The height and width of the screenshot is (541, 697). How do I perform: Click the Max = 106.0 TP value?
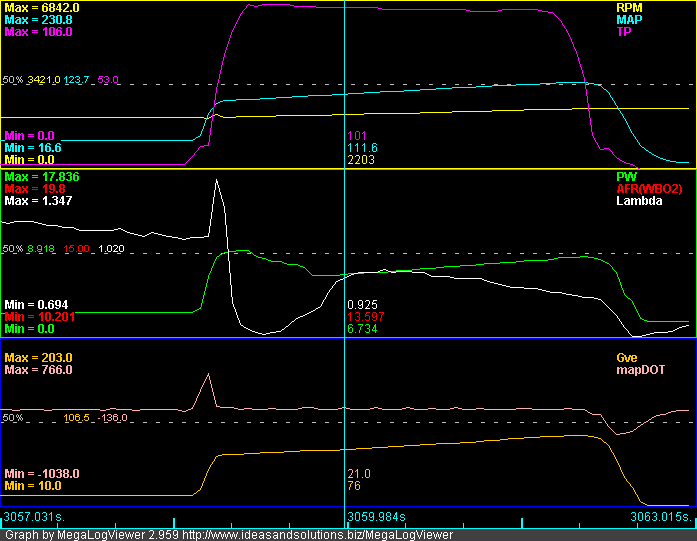(x=38, y=32)
